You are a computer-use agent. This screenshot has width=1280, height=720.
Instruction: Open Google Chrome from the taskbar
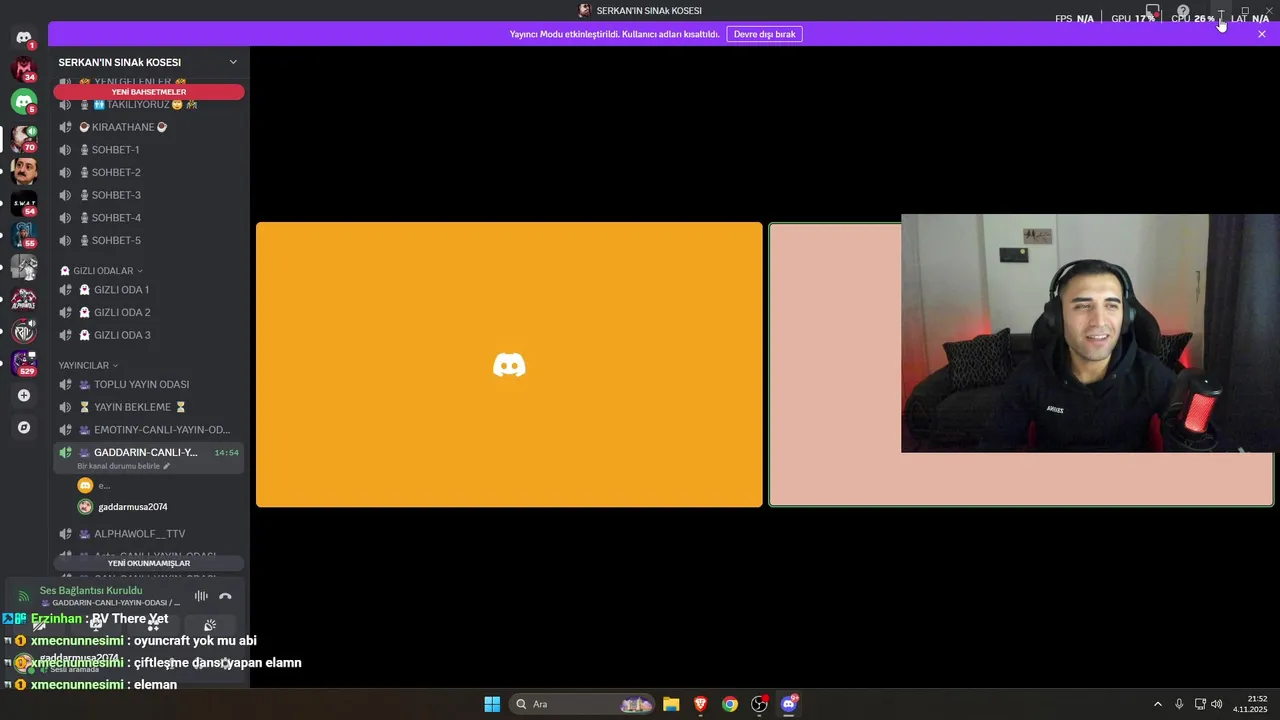(730, 704)
